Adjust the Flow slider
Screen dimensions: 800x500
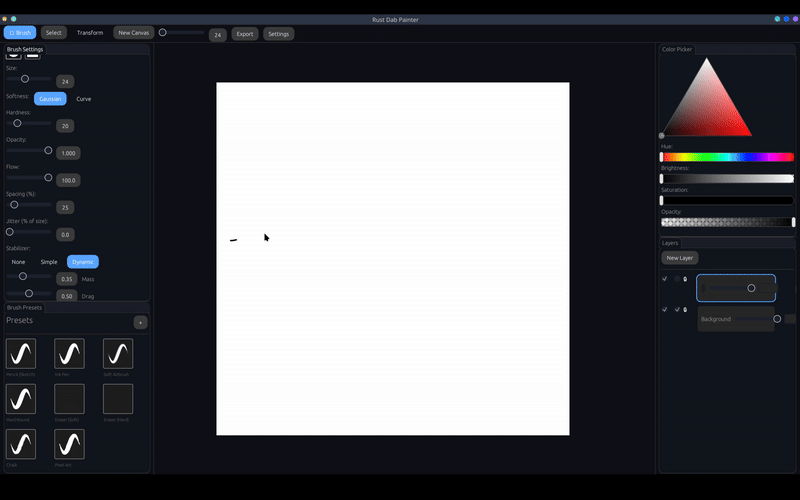29,178
